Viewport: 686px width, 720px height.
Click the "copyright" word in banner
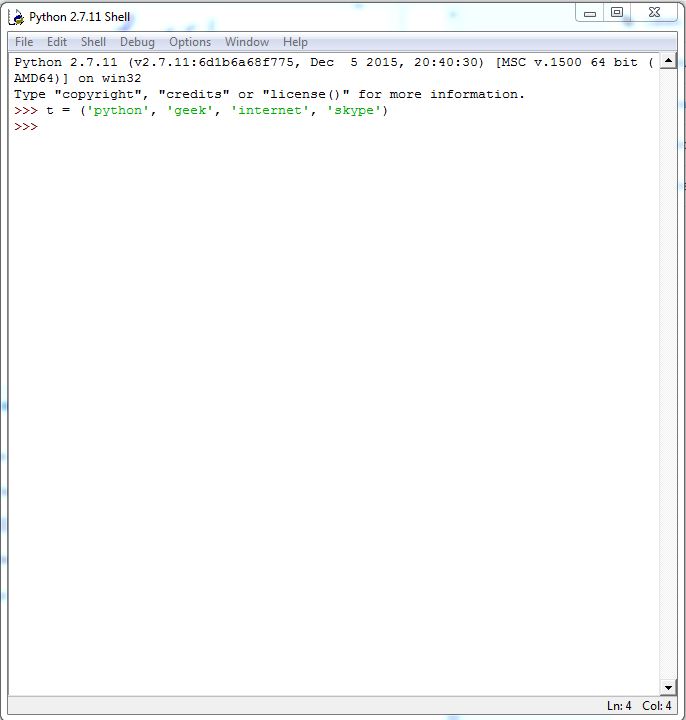pyautogui.click(x=98, y=95)
